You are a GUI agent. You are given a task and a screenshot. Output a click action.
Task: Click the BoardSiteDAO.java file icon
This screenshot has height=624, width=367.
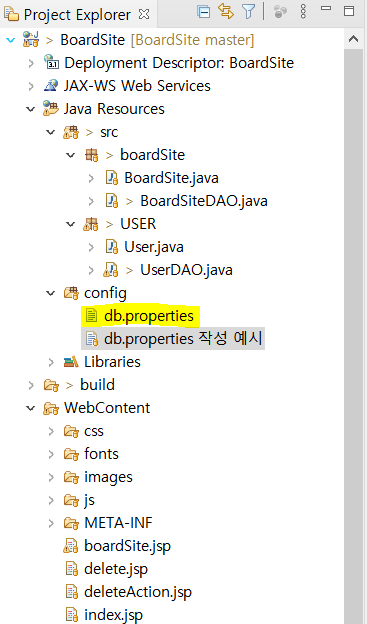click(112, 201)
